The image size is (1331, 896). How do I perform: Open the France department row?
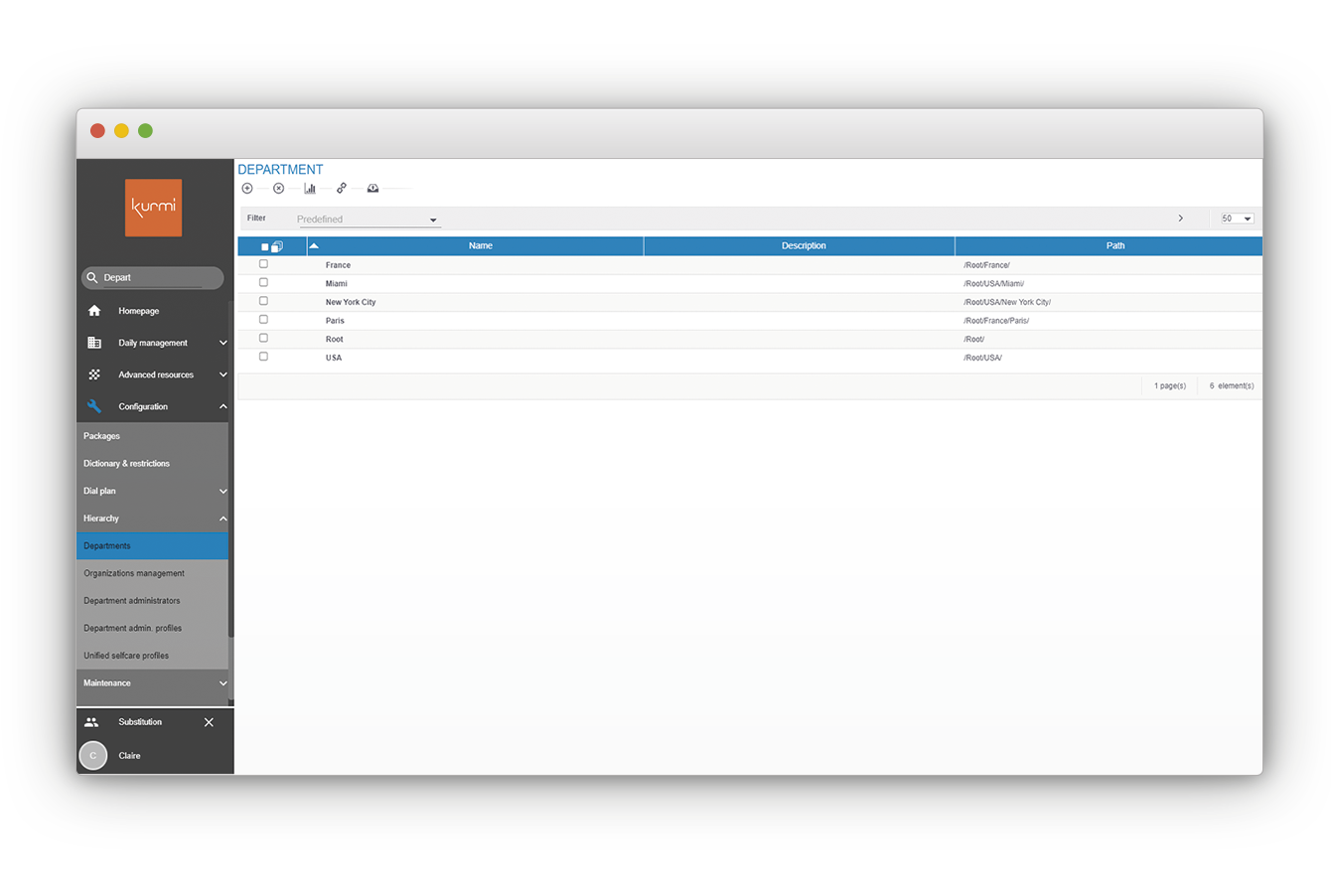(x=750, y=265)
